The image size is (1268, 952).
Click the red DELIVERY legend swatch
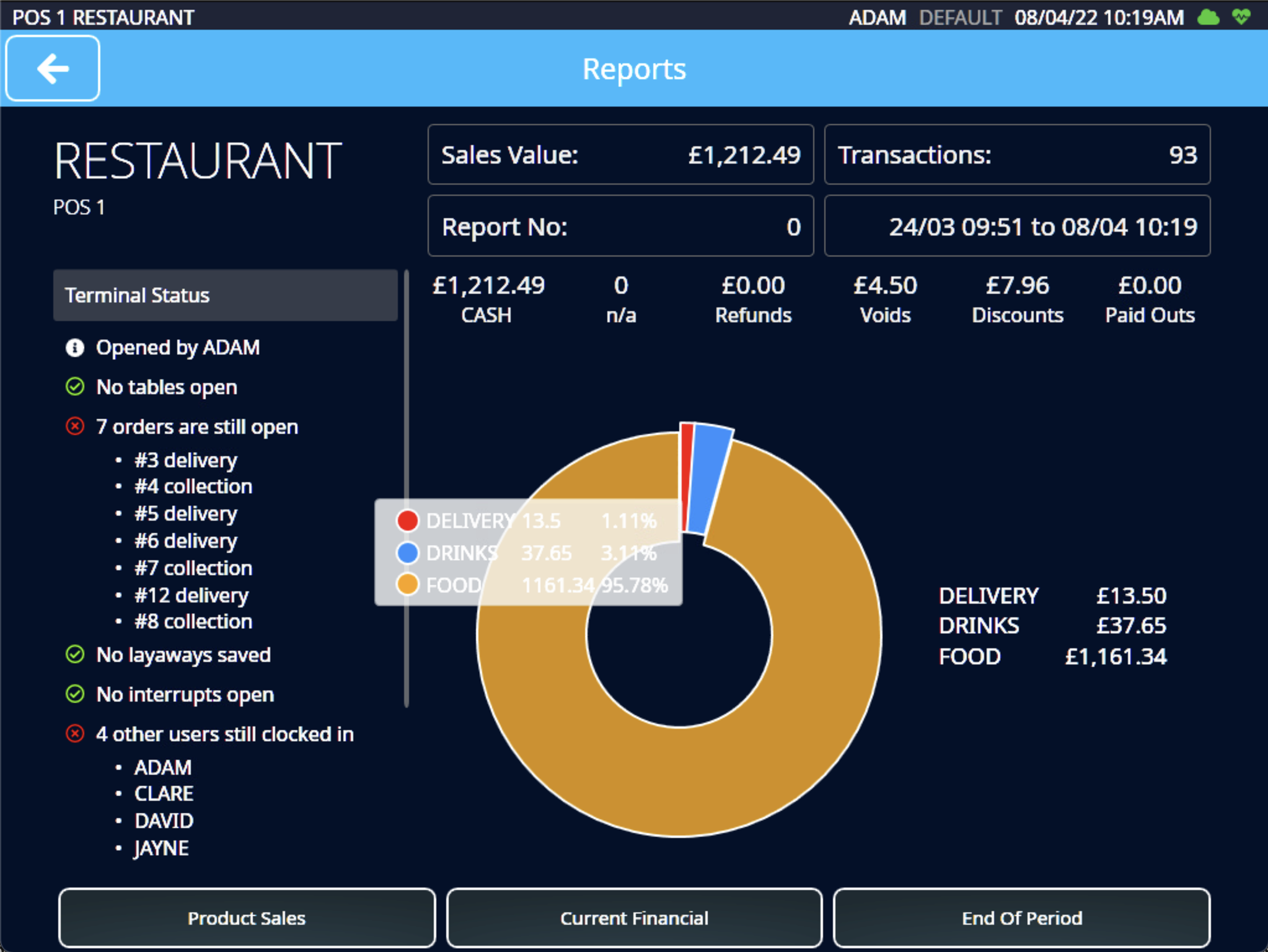[x=407, y=521]
